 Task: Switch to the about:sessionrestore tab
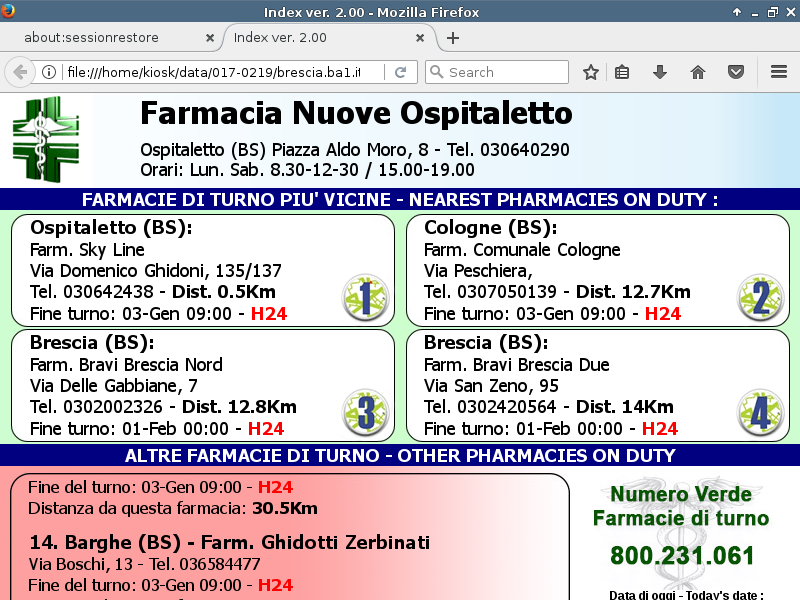click(105, 38)
